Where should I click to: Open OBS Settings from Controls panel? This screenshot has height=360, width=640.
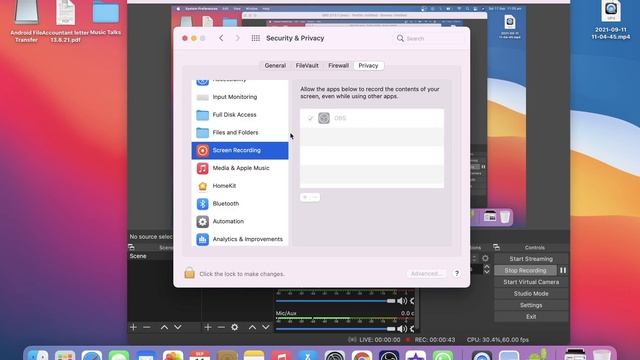(x=531, y=305)
